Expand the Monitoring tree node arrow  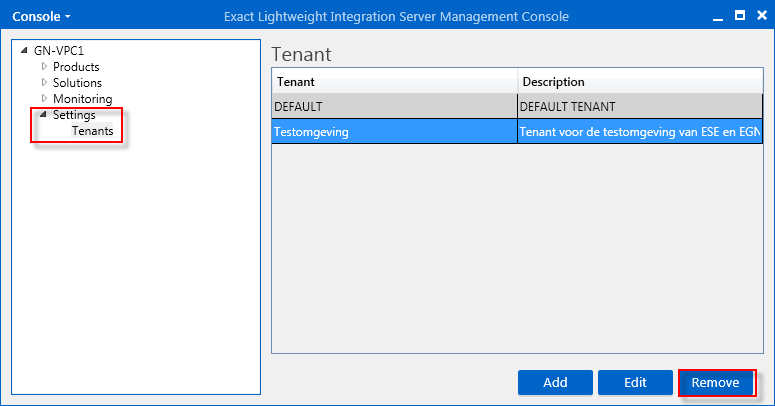44,98
